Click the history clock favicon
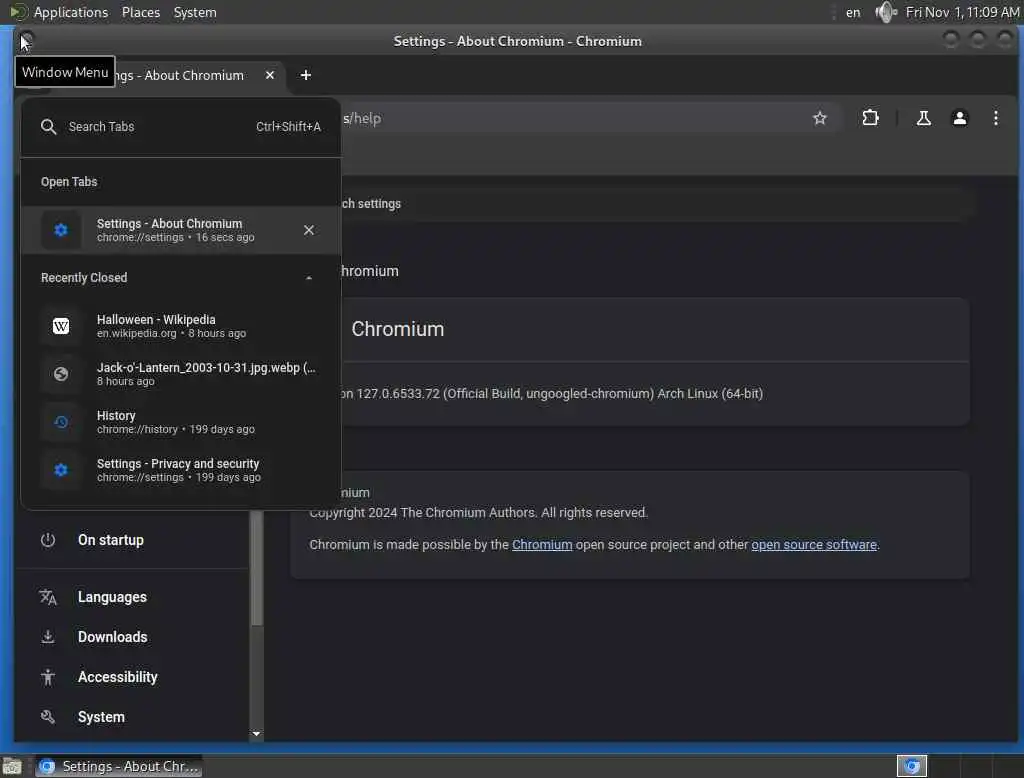Screen dimensions: 1024x778 (x=61, y=422)
